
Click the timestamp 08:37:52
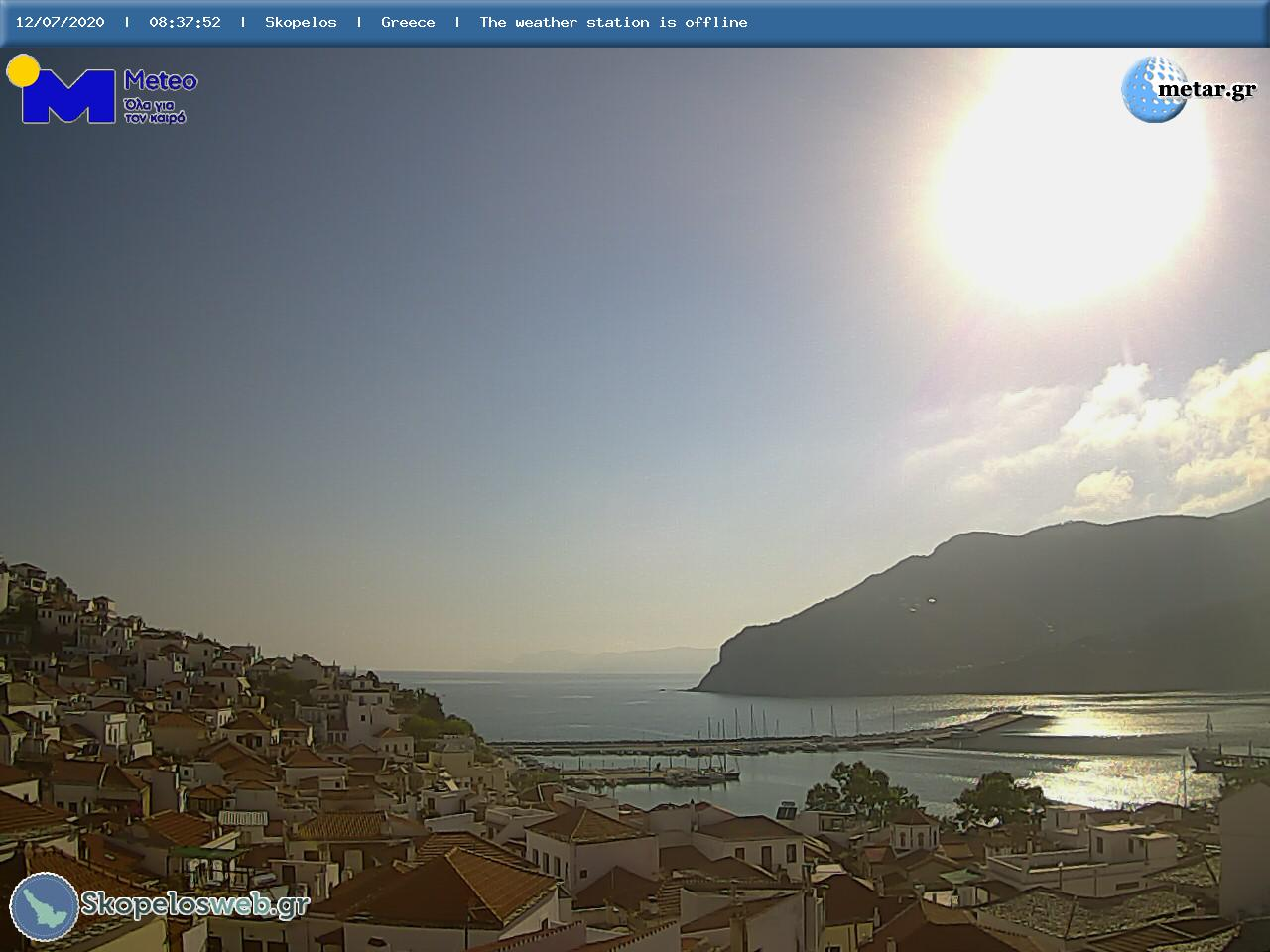pos(185,22)
